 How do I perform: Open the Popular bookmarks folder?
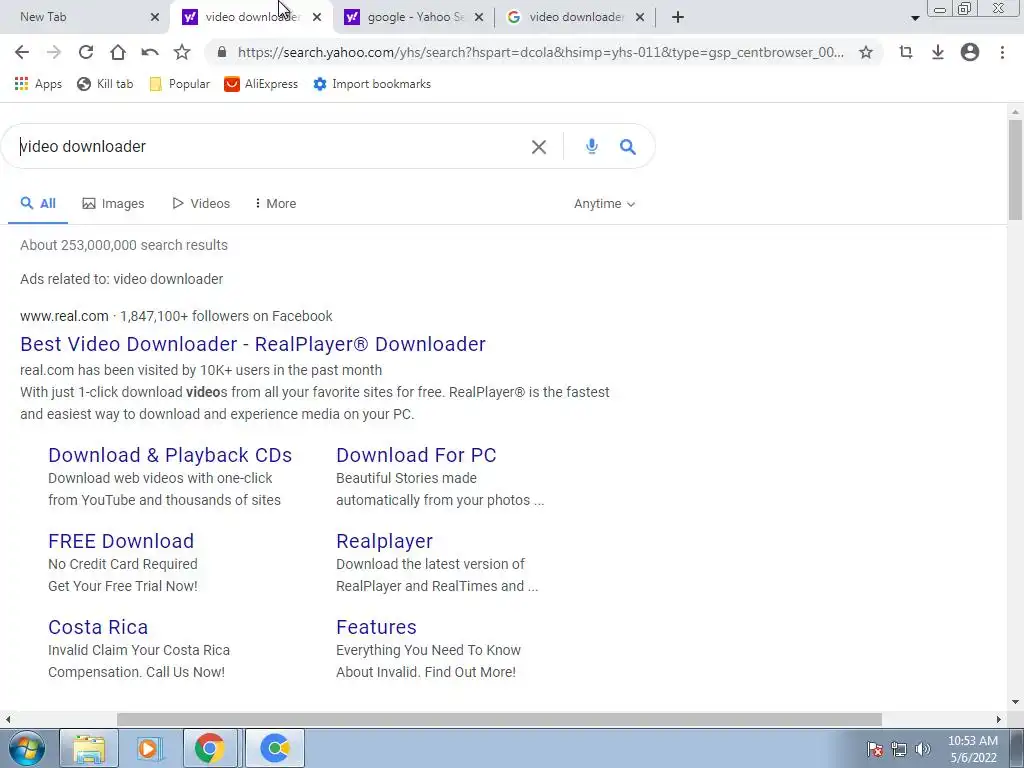point(180,84)
